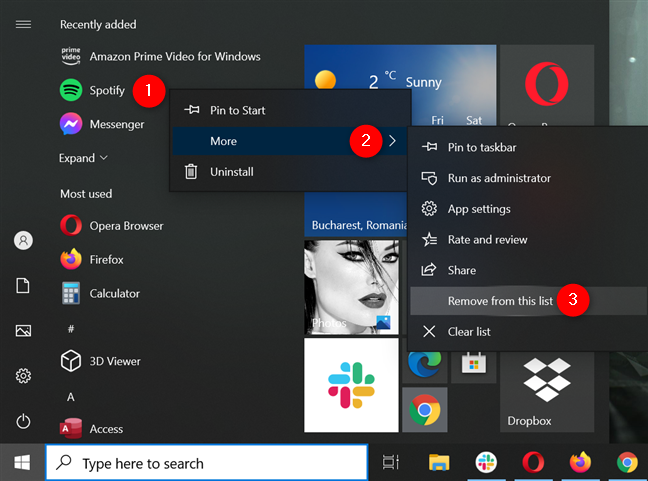The image size is (648, 481).
Task: Click Uninstall in the context menu
Action: [x=231, y=172]
